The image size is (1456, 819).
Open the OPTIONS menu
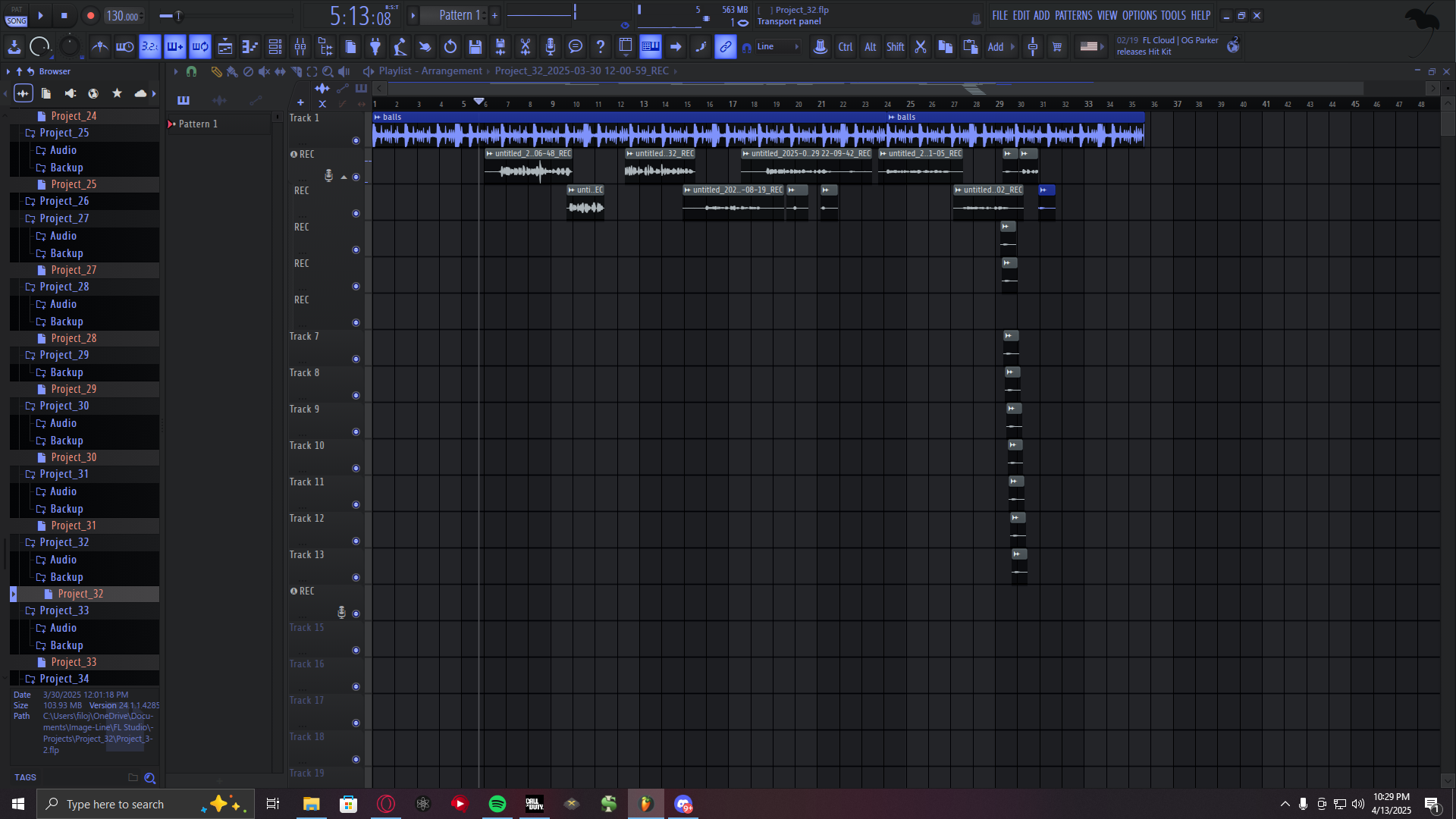1139,15
